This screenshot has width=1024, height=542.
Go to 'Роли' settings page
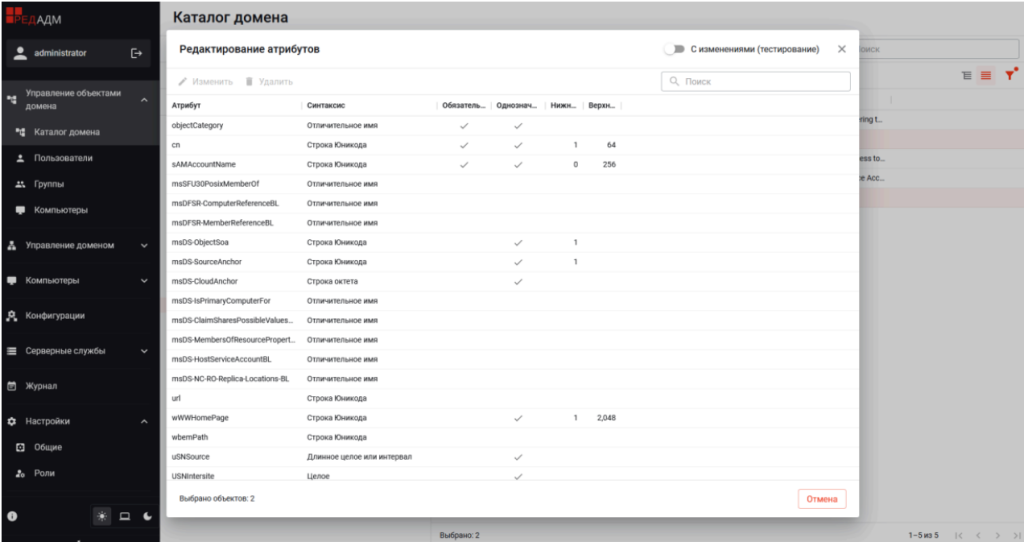click(x=44, y=473)
